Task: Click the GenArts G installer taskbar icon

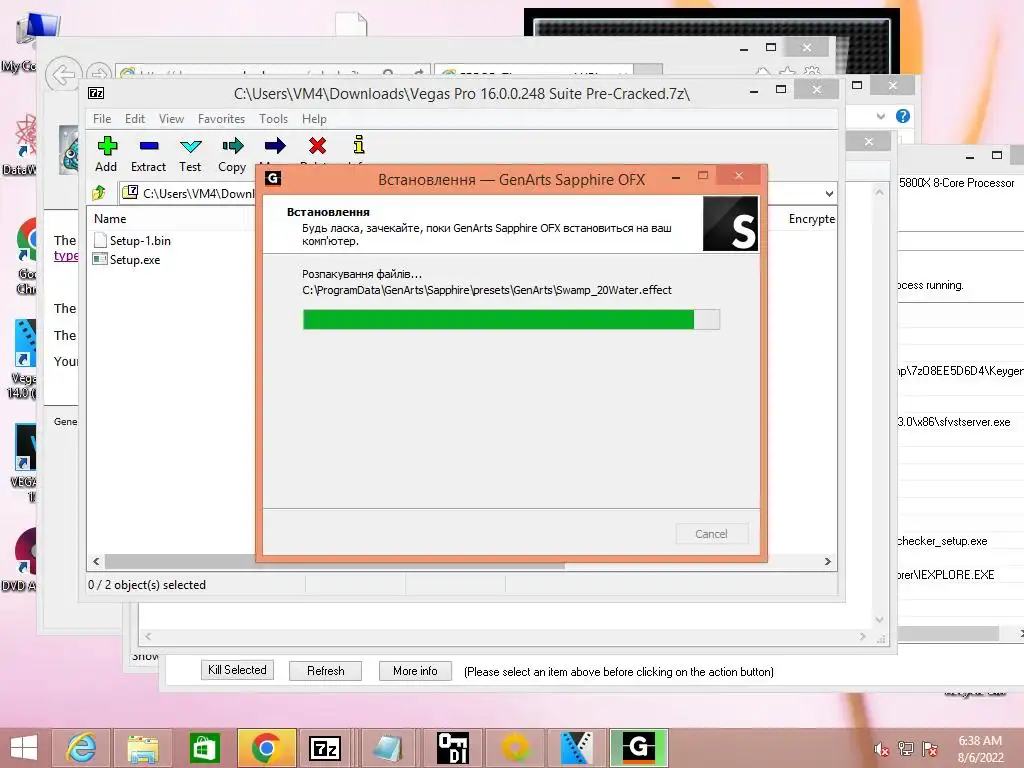Action: [x=638, y=748]
